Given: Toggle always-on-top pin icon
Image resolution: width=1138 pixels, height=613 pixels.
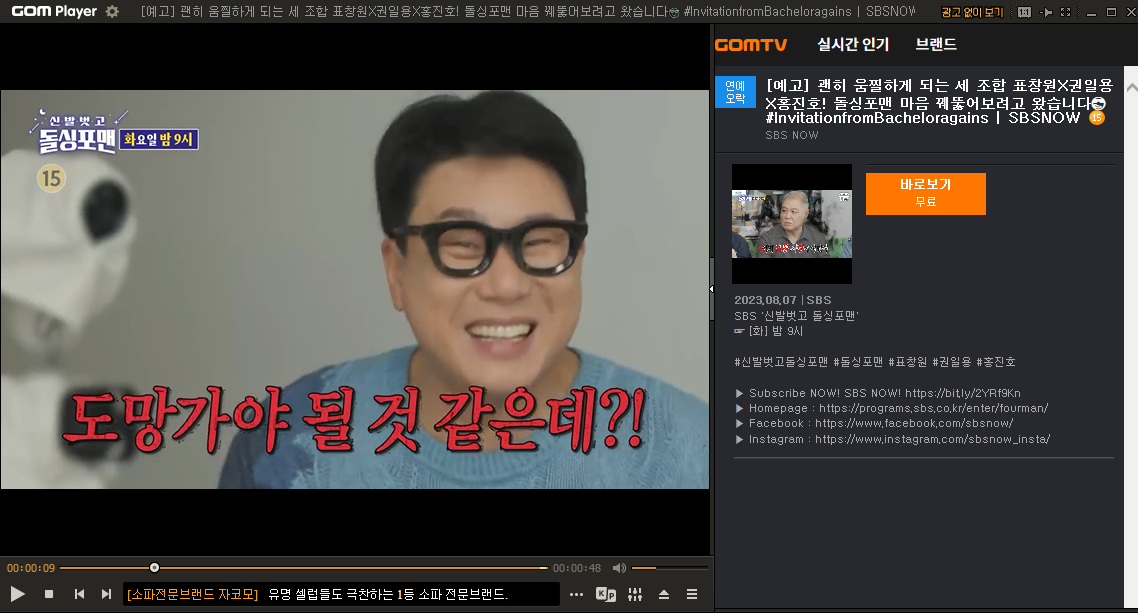Looking at the screenshot, I should pyautogui.click(x=1046, y=12).
